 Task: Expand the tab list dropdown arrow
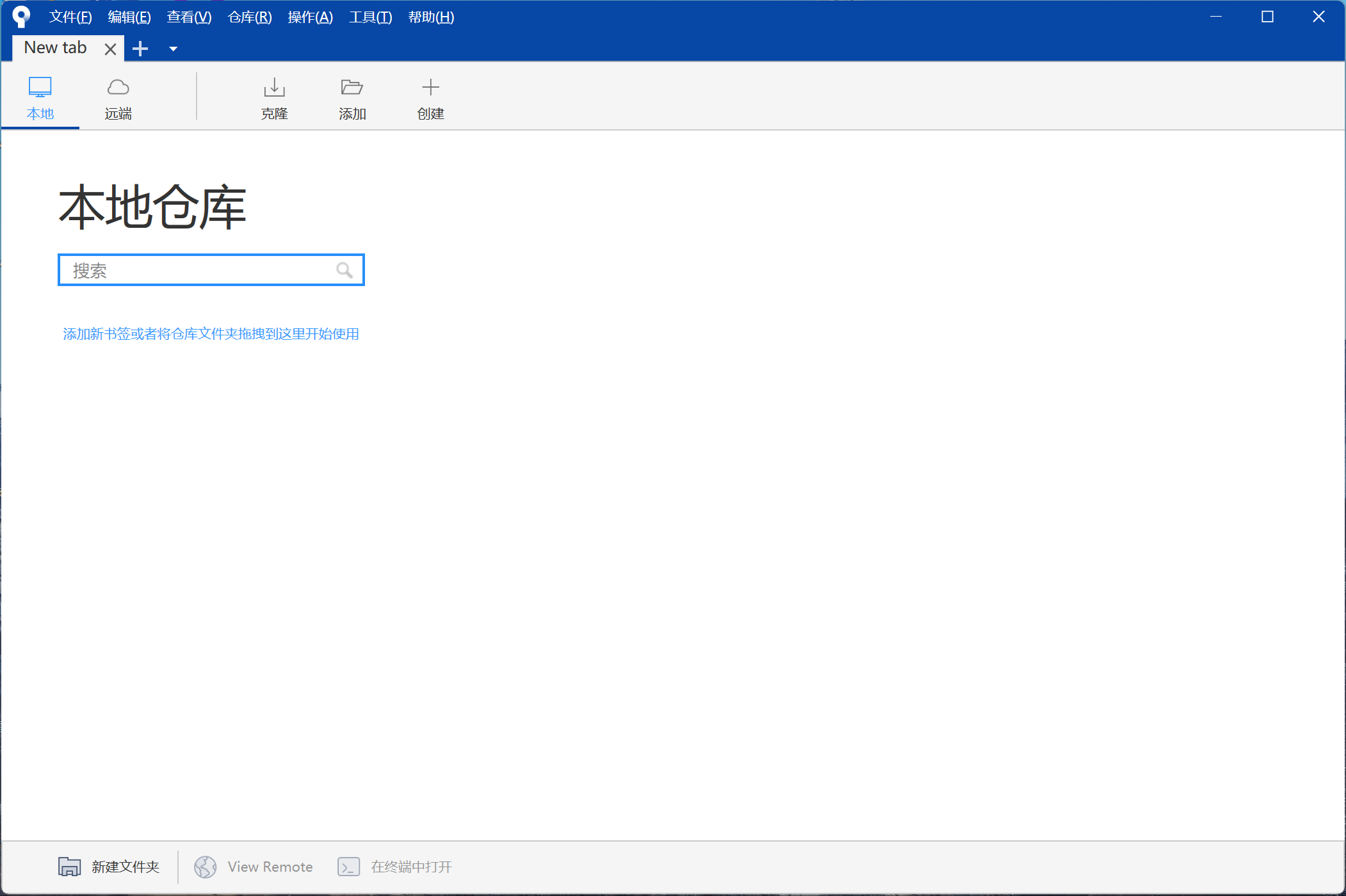(173, 49)
